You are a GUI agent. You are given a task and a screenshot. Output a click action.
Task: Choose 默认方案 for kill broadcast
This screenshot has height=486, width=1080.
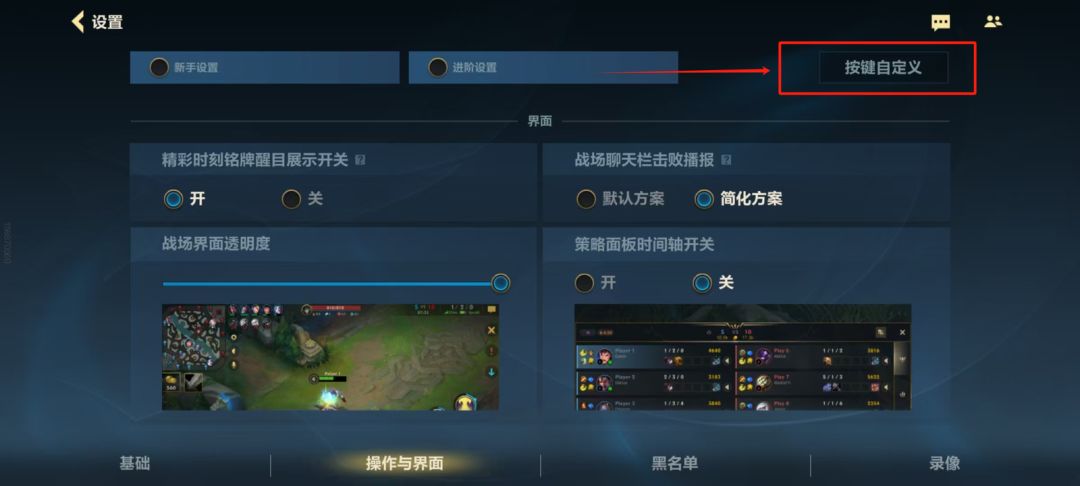(585, 199)
